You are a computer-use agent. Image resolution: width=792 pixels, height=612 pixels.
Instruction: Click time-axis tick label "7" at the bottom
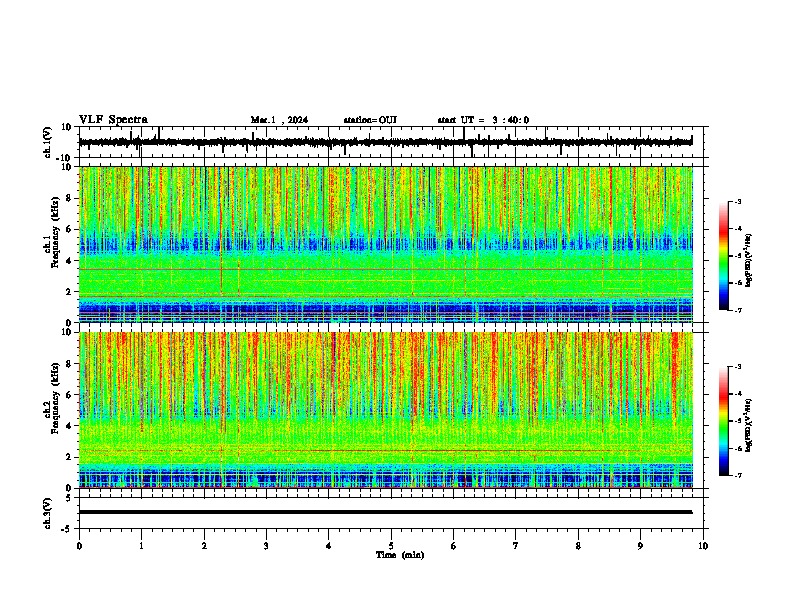click(x=516, y=546)
